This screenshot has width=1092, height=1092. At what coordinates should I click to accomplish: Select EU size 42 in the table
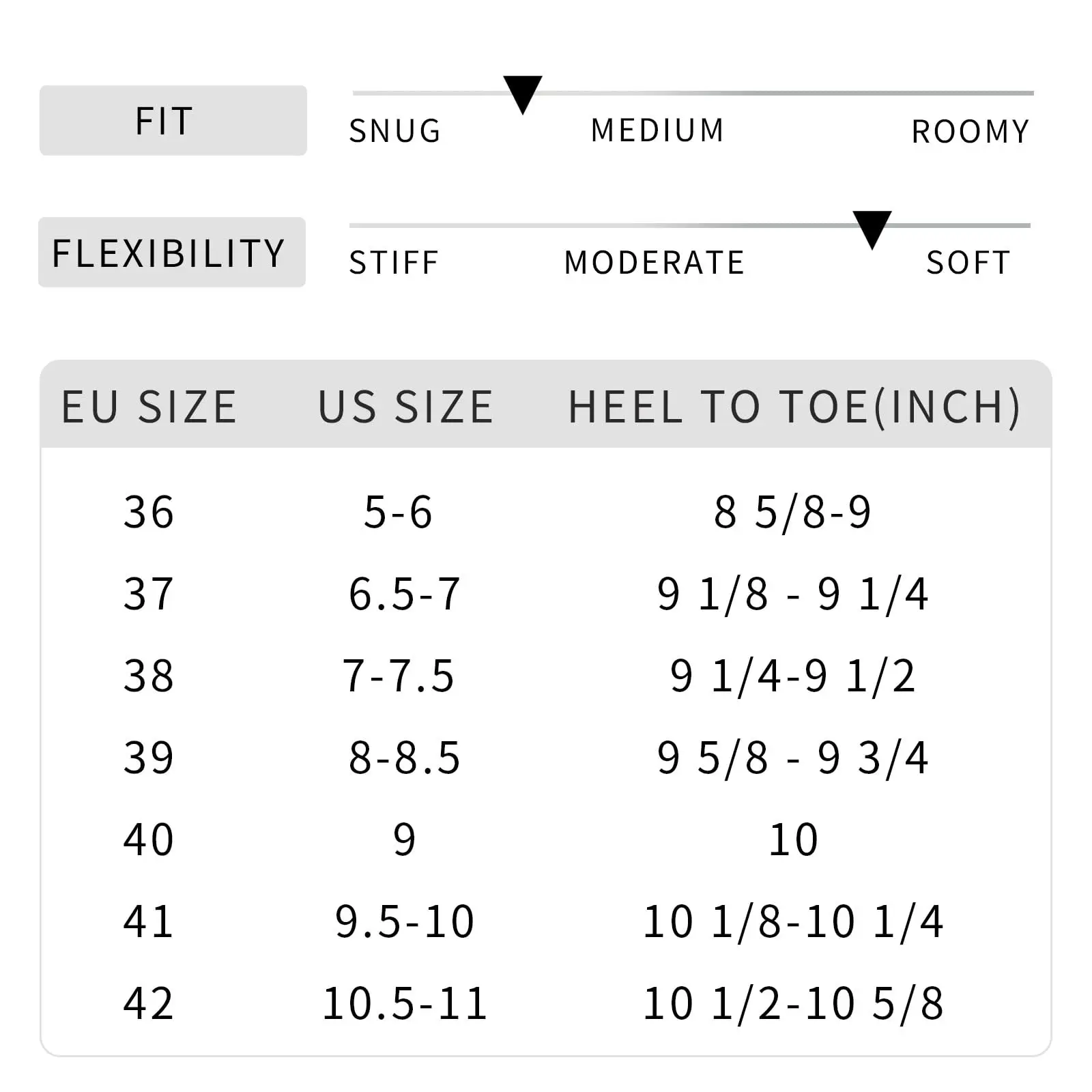click(149, 1003)
